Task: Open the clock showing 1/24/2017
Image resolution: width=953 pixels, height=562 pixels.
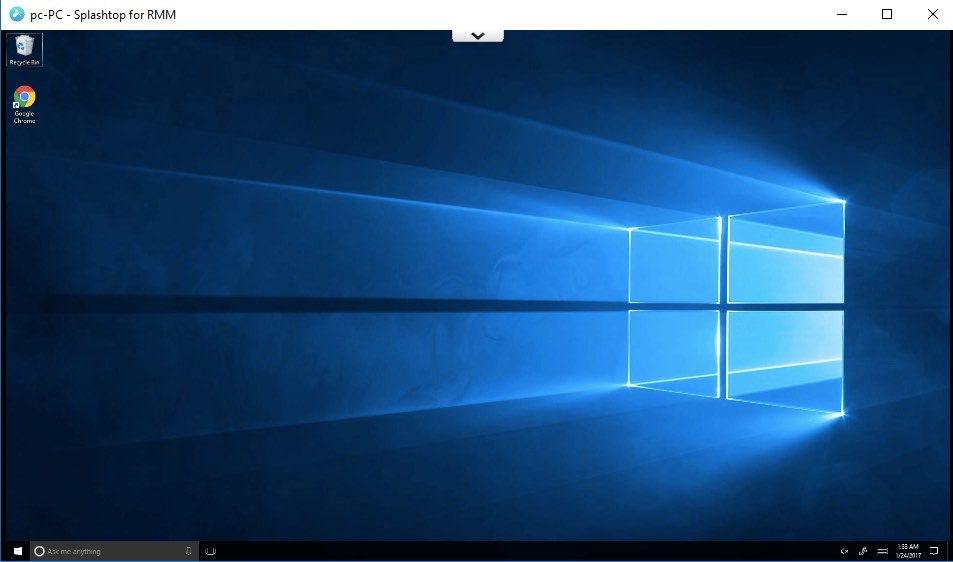Action: coord(908,551)
